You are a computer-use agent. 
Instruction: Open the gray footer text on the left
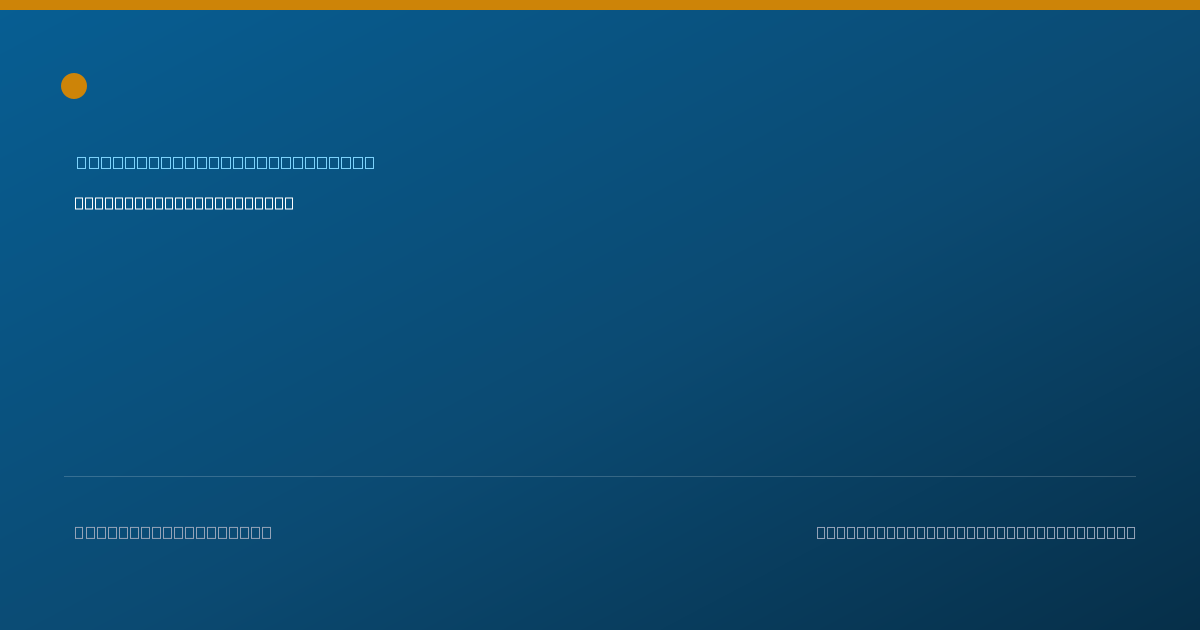[x=173, y=532]
